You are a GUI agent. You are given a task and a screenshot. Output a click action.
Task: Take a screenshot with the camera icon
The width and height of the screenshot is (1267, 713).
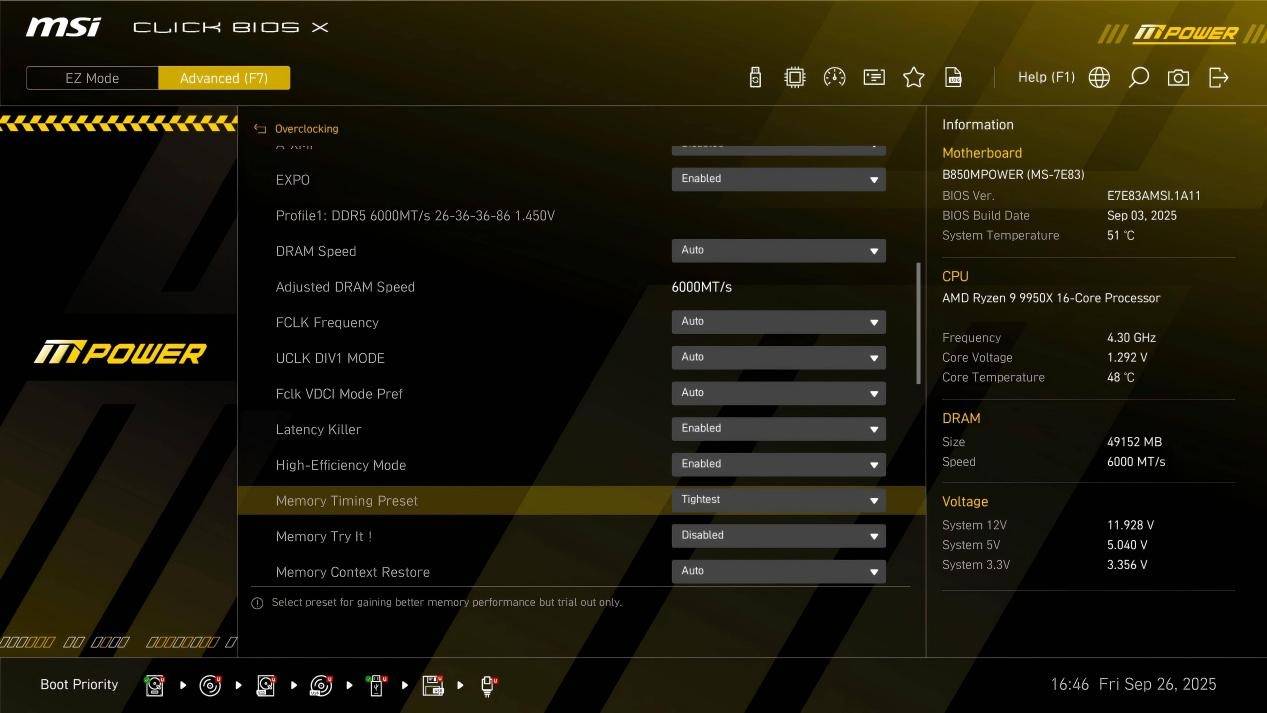click(1178, 78)
